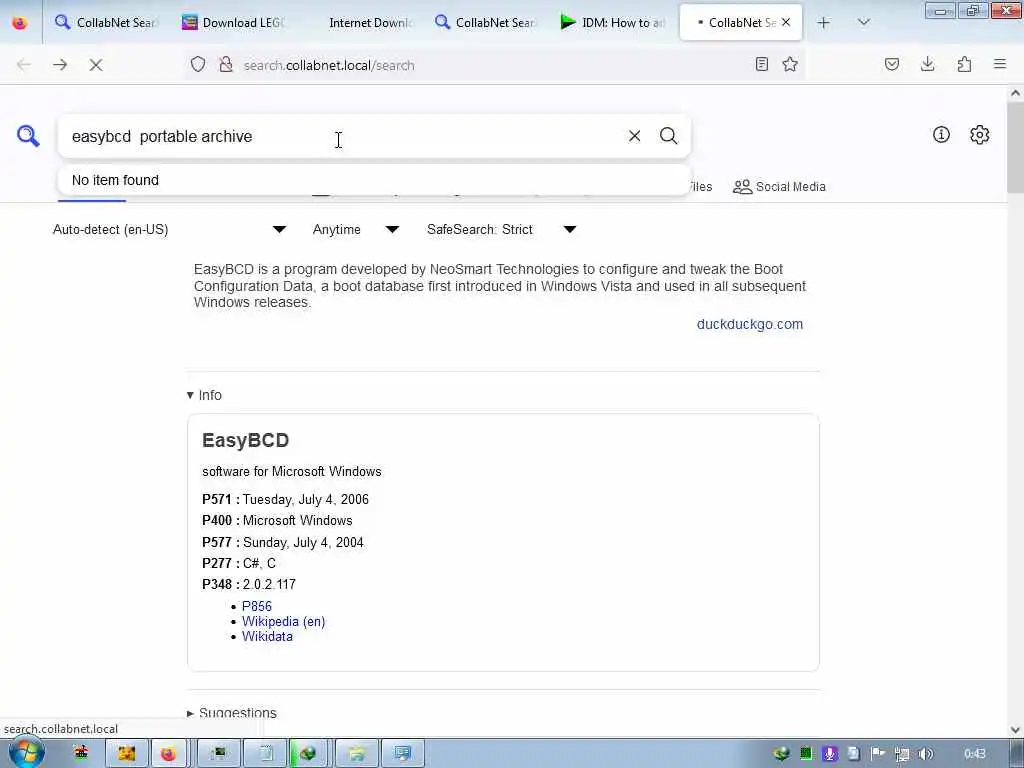Open a new browser tab
Screen dimensions: 1024x768
tap(824, 23)
